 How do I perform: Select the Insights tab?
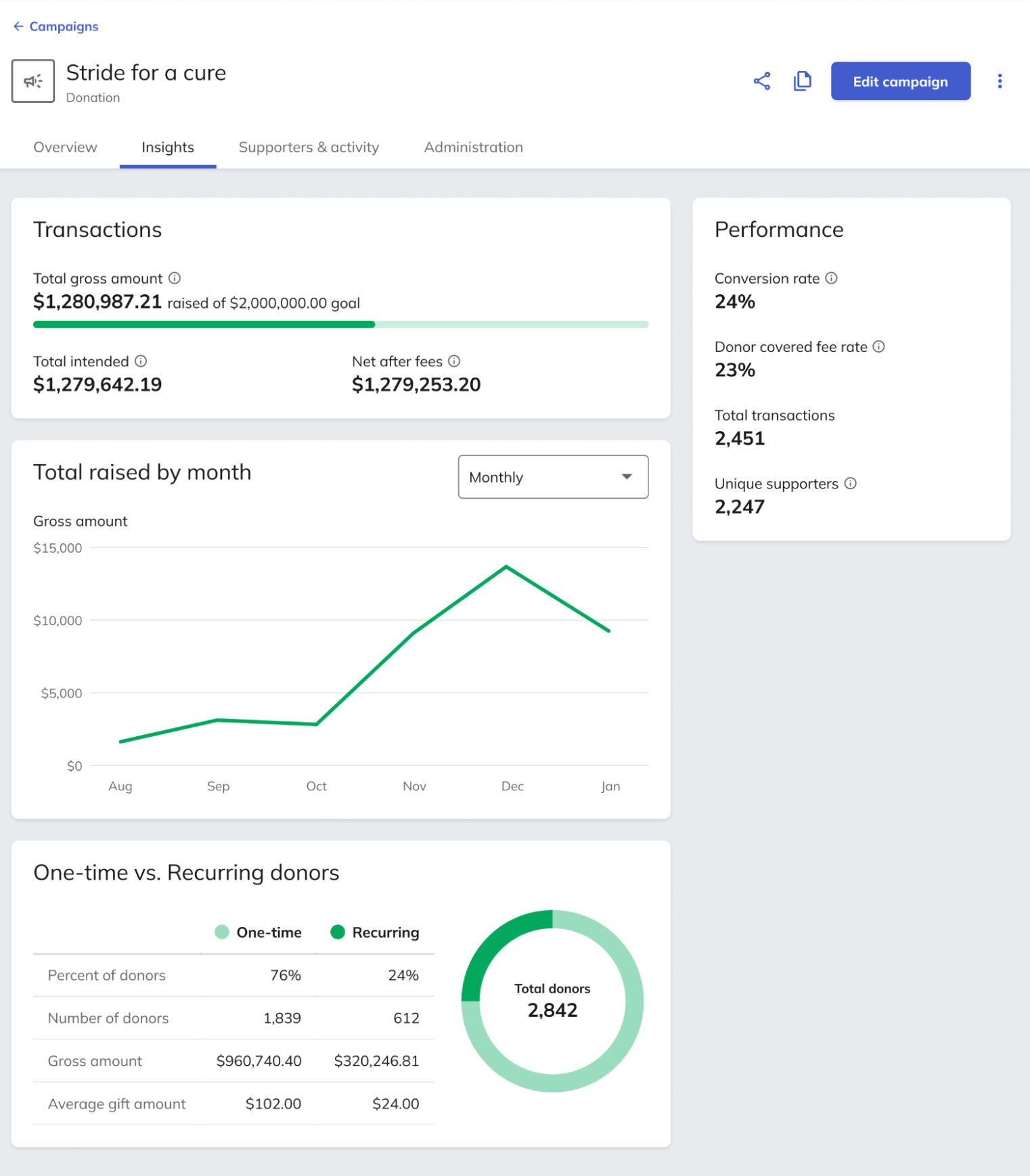(168, 148)
